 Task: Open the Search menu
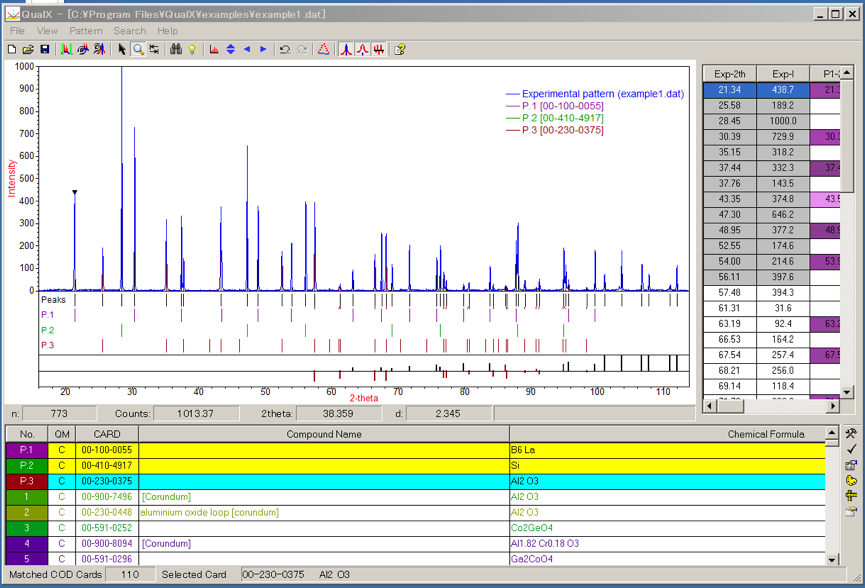[129, 31]
